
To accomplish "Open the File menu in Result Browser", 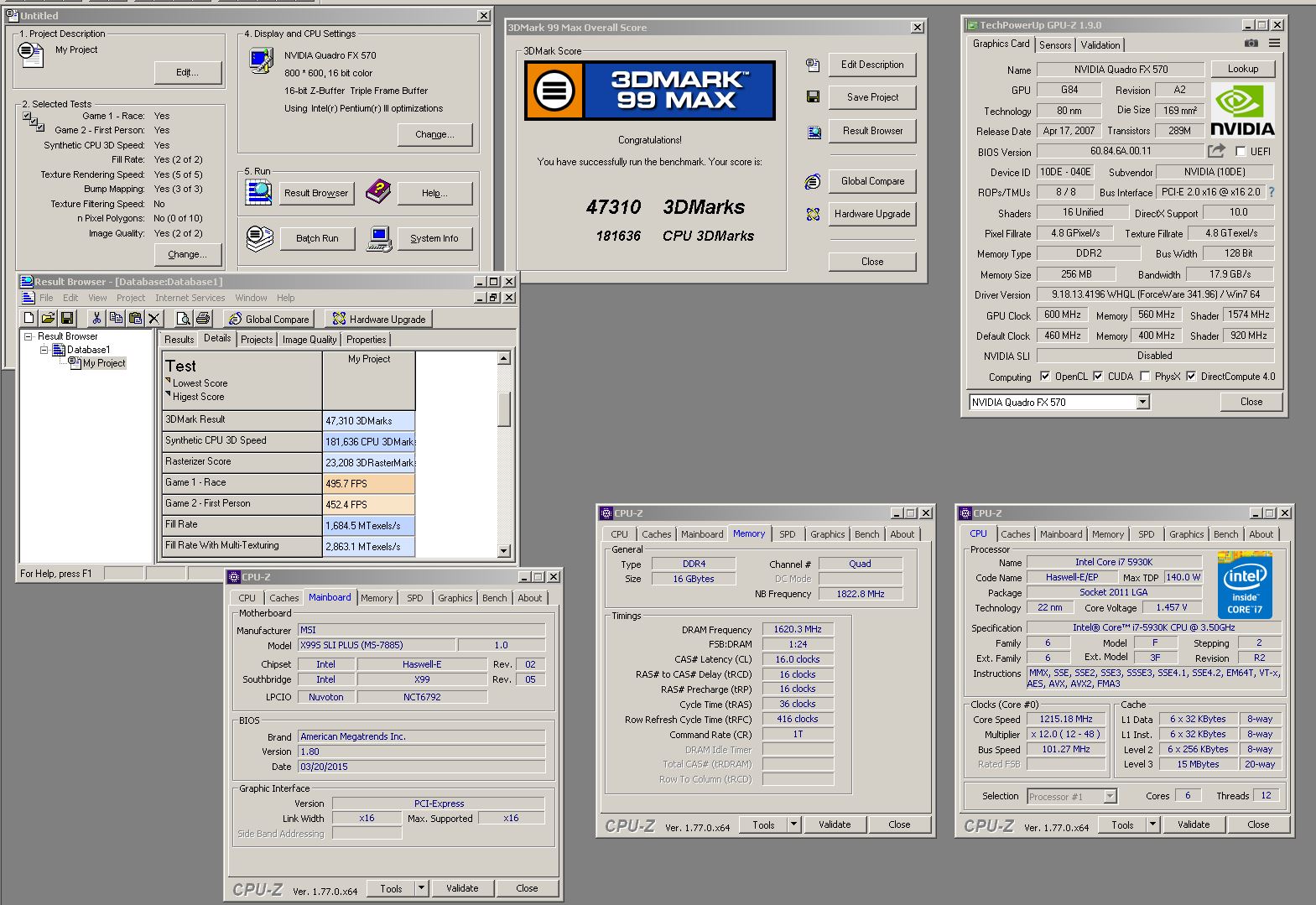I will coord(46,298).
